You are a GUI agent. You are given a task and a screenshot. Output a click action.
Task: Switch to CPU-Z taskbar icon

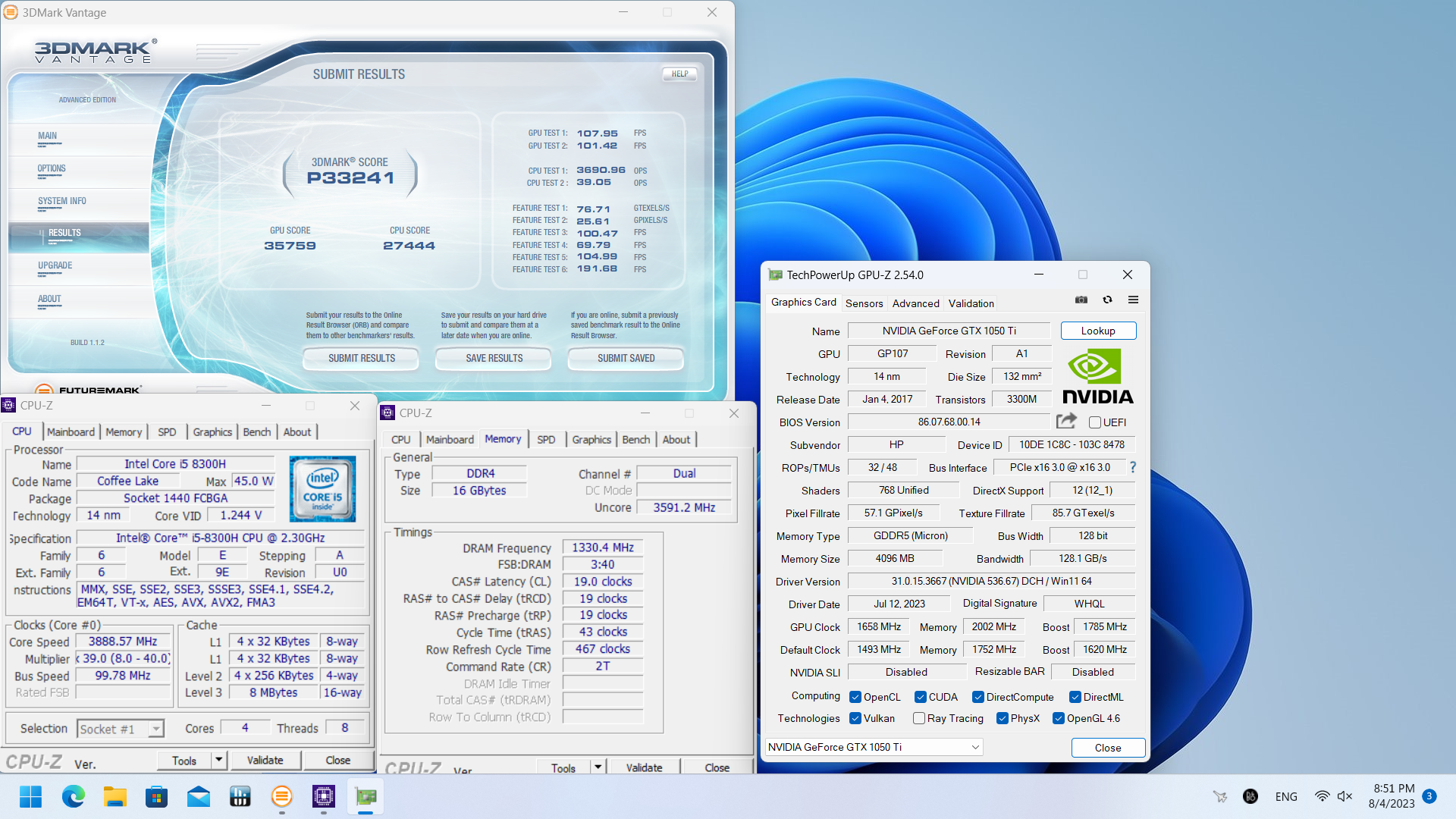[324, 797]
